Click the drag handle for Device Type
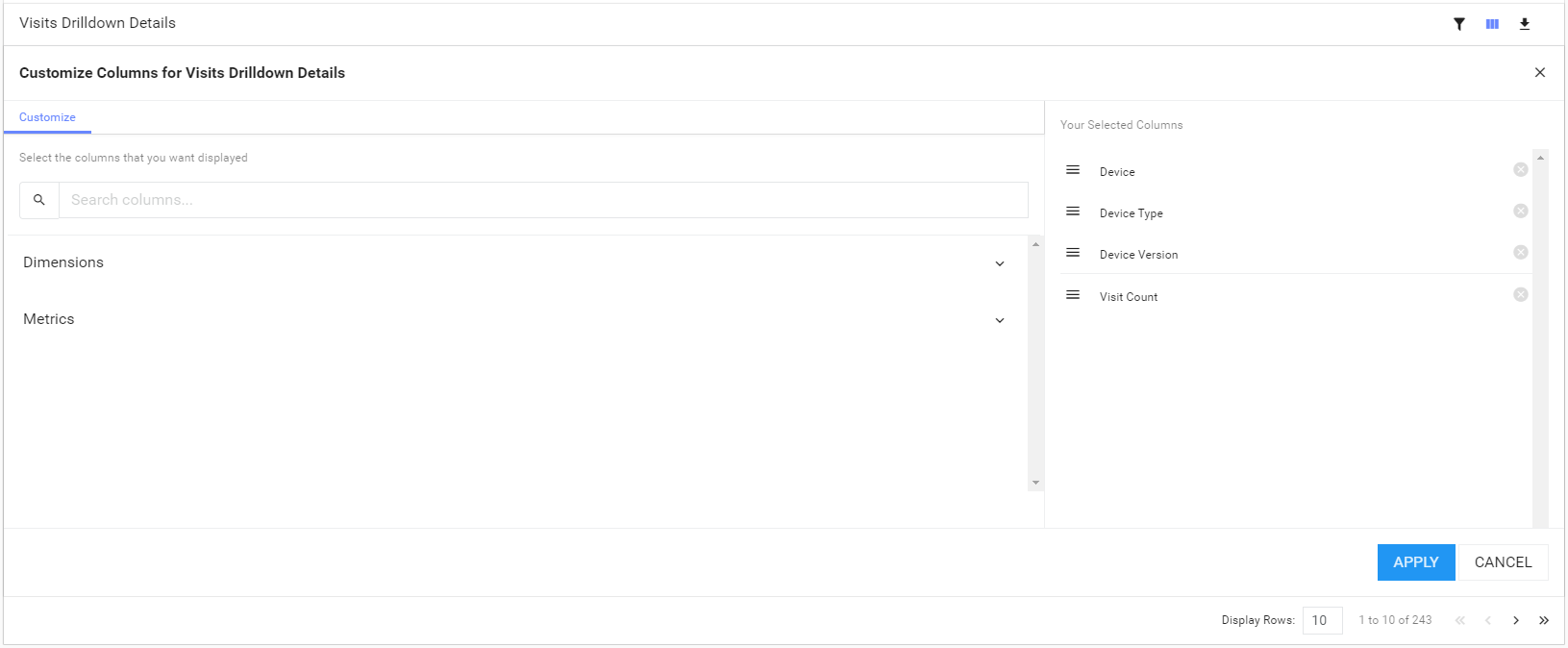Viewport: 1568px width, 648px height. point(1073,212)
